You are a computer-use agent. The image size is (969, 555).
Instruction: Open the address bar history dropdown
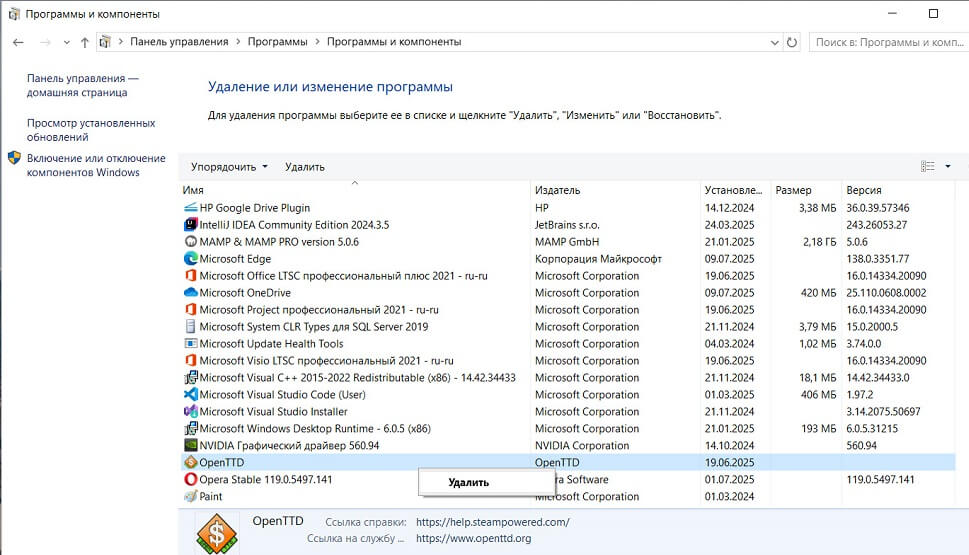(x=774, y=42)
